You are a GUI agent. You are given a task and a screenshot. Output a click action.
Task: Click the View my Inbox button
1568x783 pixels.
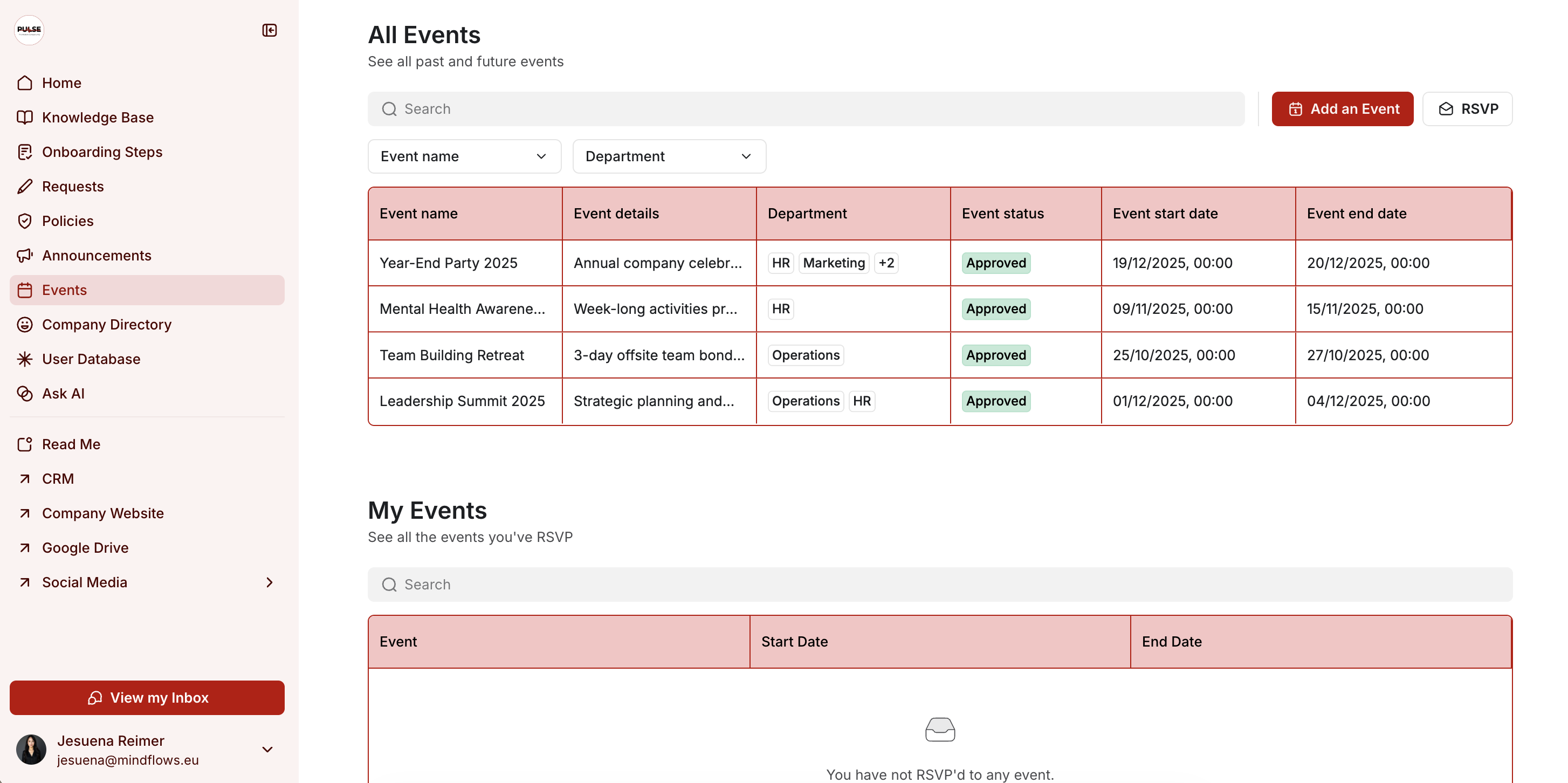(147, 698)
